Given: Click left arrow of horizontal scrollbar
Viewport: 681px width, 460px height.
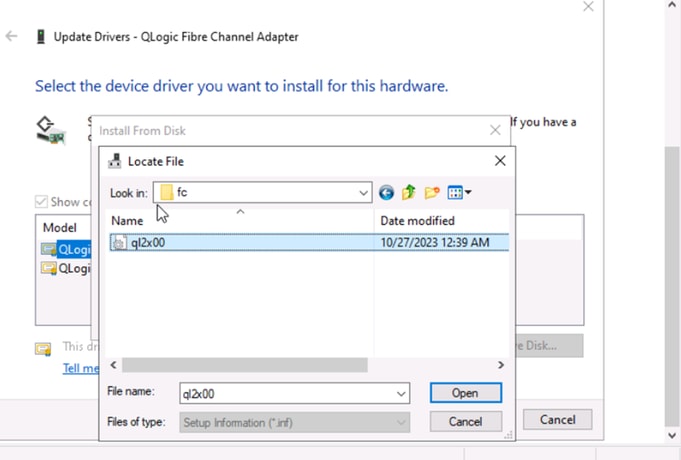Looking at the screenshot, I should [113, 365].
